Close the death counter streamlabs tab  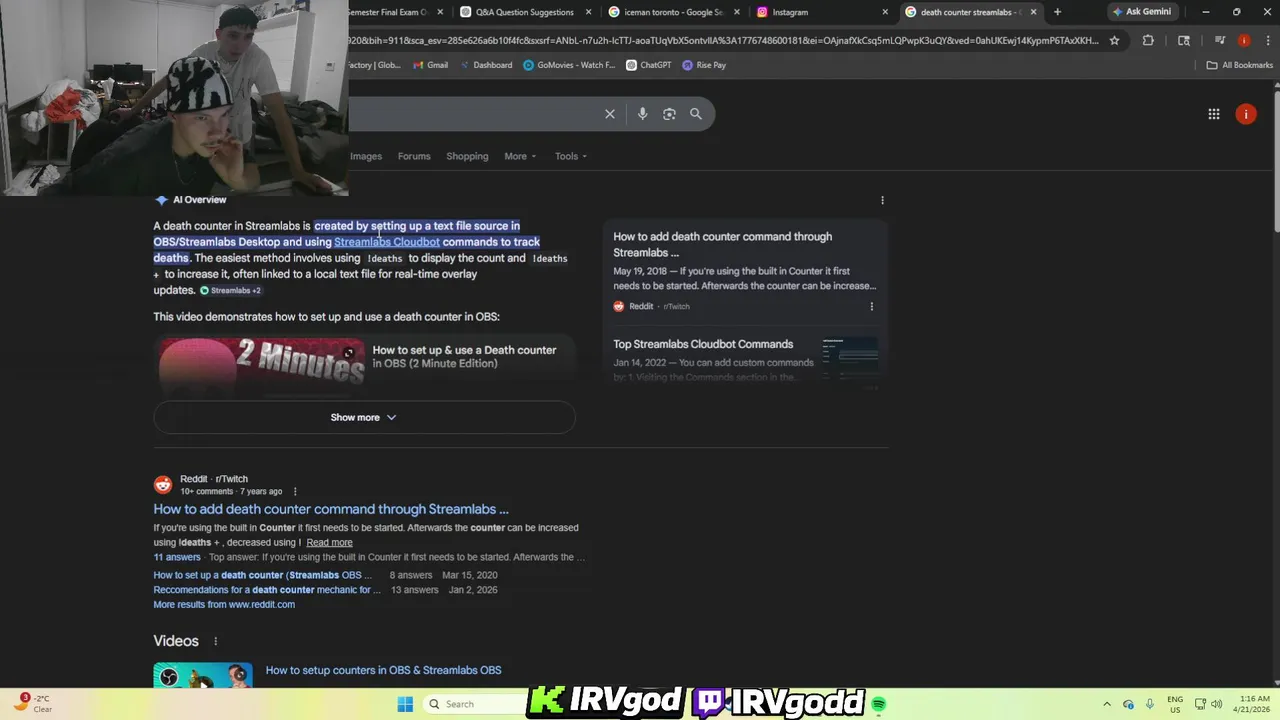[1033, 12]
